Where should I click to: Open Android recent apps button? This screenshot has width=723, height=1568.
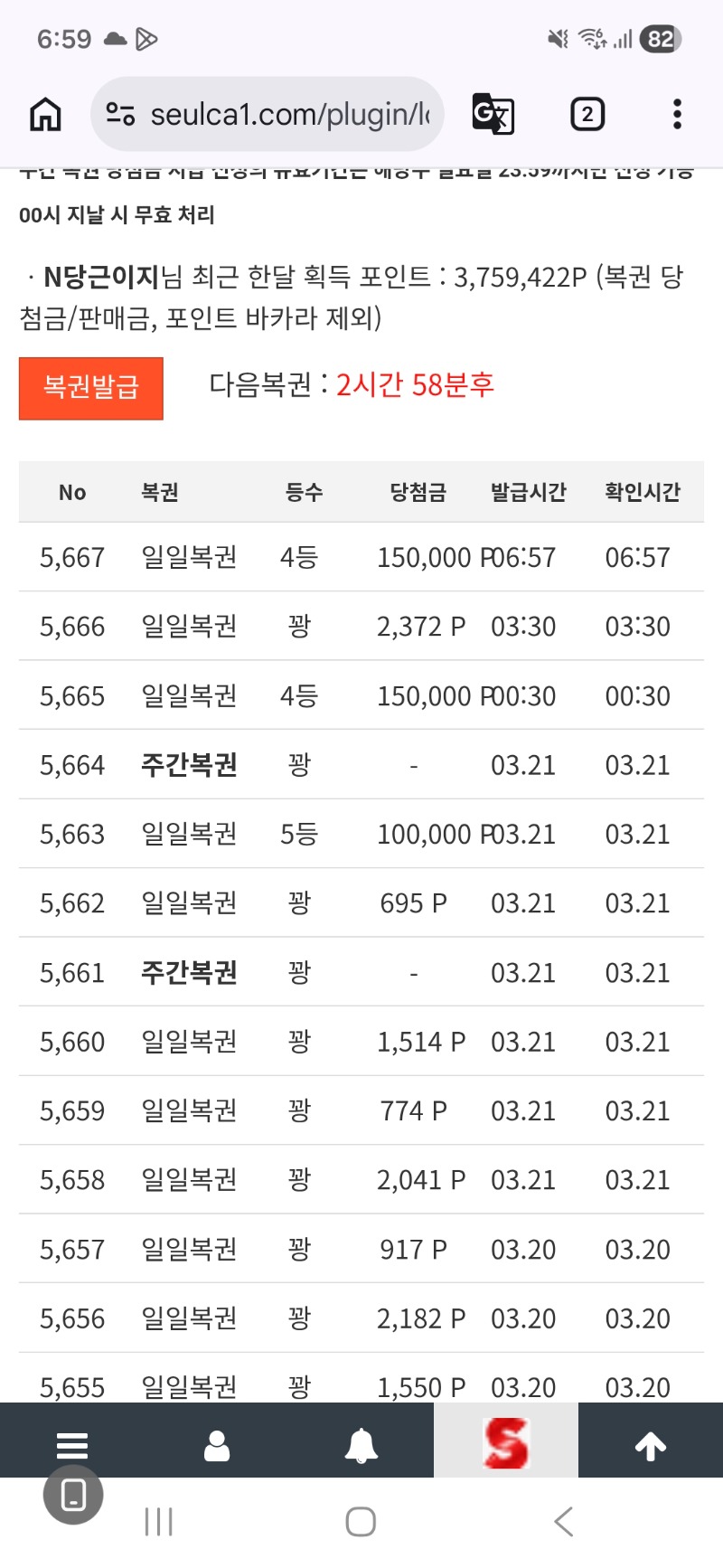coord(159,1522)
